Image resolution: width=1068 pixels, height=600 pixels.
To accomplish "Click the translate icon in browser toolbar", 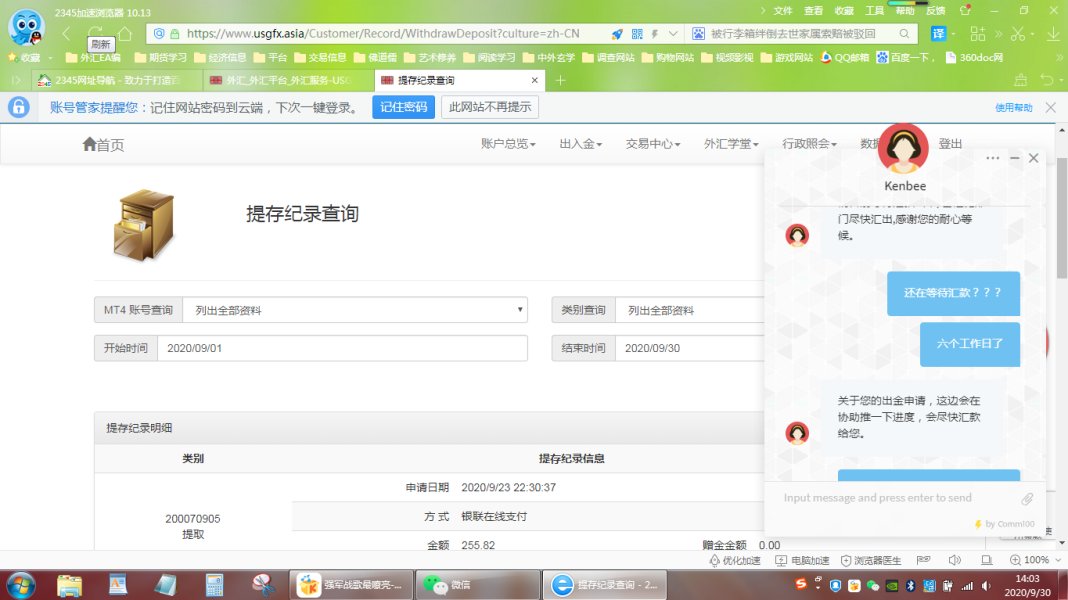I will [x=939, y=33].
